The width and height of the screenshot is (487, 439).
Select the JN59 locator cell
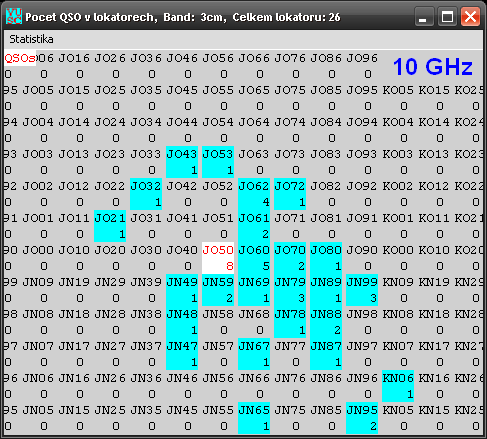218,290
